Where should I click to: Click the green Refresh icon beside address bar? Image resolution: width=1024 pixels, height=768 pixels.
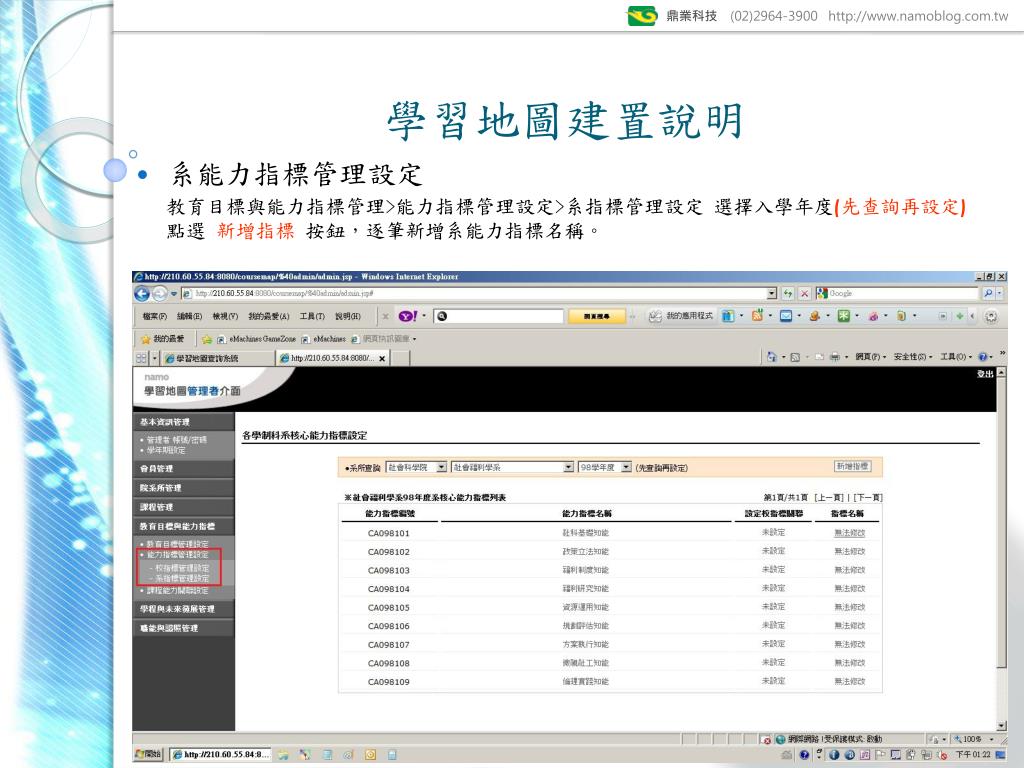click(788, 294)
